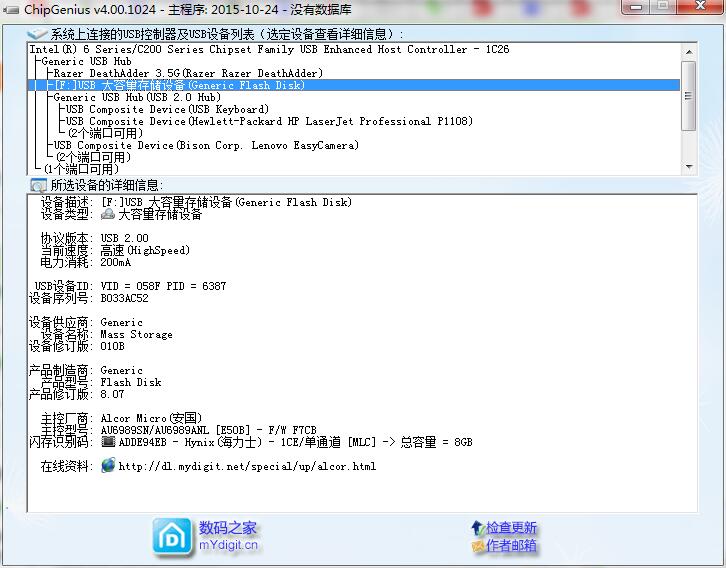726x568 pixels.
Task: Select the (1个端口可用) tree row
Action: click(81, 169)
